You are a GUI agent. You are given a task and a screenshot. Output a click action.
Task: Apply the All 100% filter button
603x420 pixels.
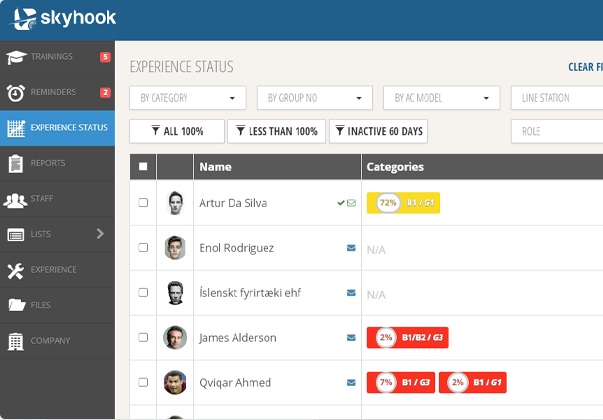(176, 132)
